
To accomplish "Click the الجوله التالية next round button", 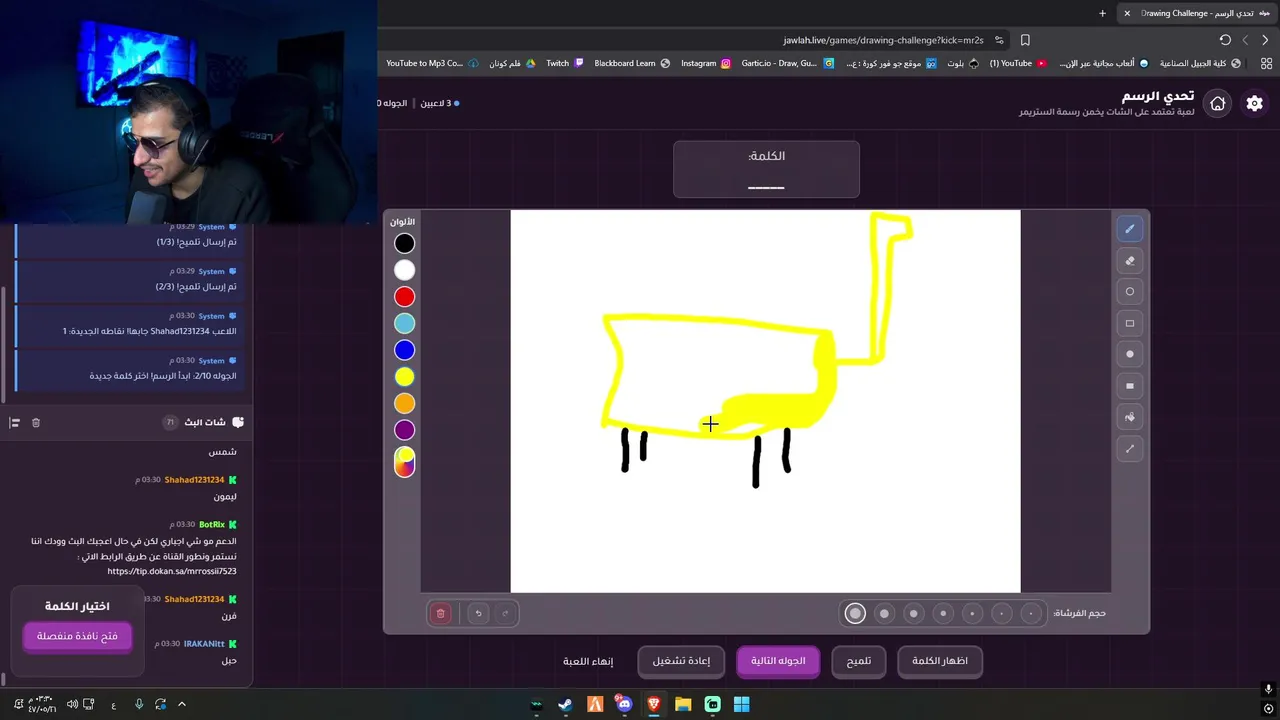I will pos(778,661).
